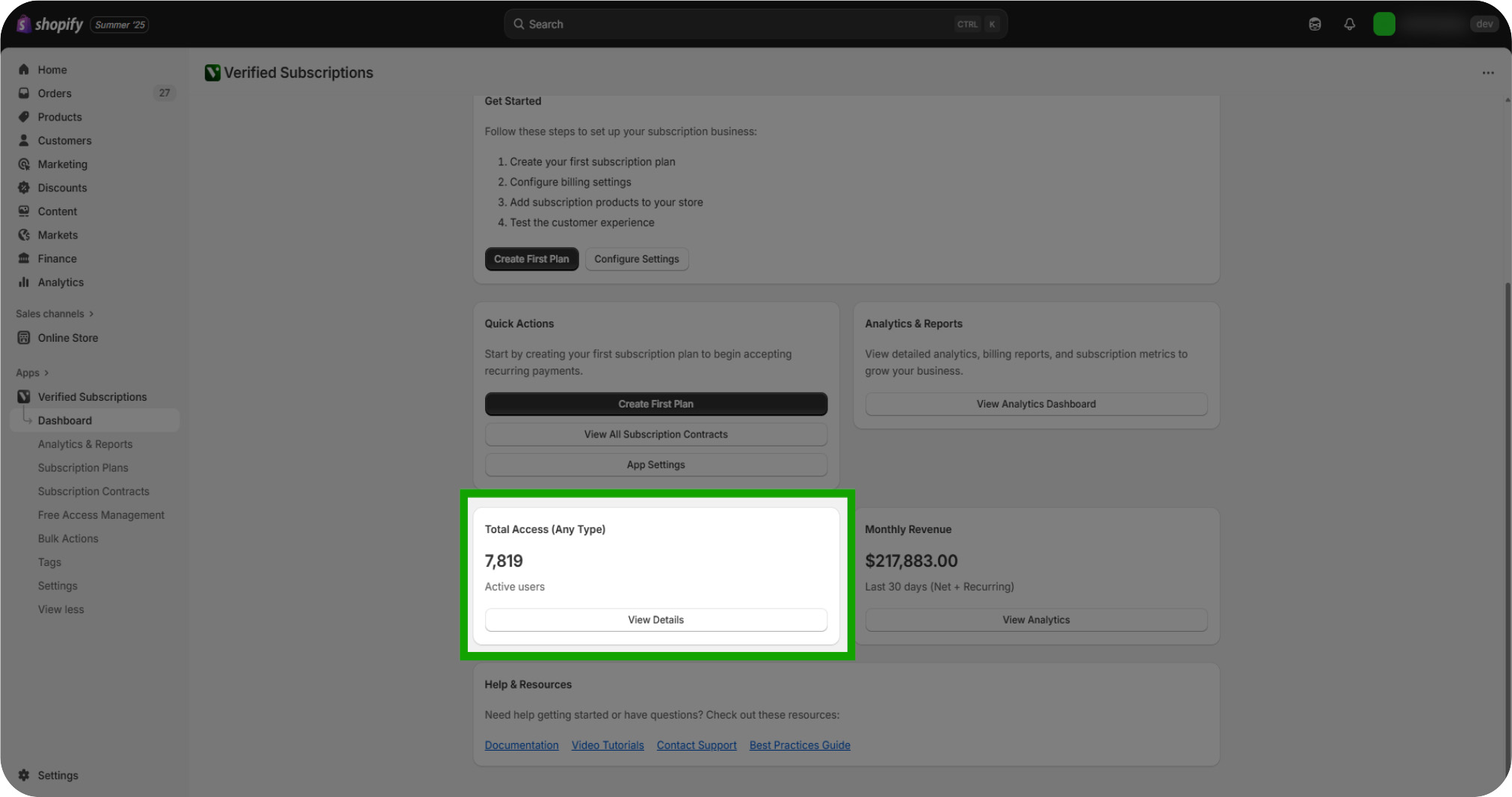This screenshot has height=797, width=1512.
Task: Click the $217,883.00 revenue value
Action: coord(911,561)
